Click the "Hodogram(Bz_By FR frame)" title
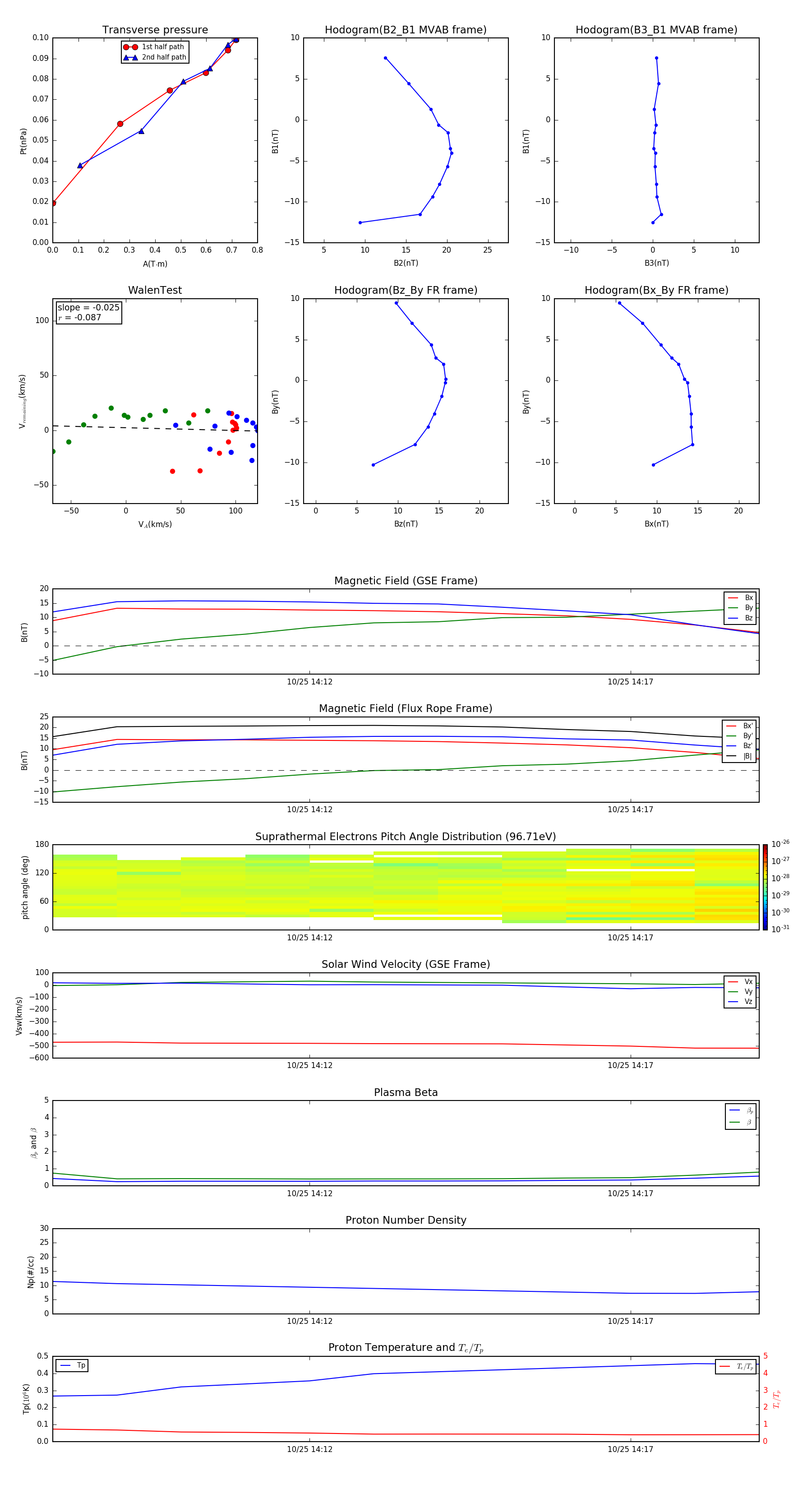The width and height of the screenshot is (812, 1489). pyautogui.click(x=406, y=290)
